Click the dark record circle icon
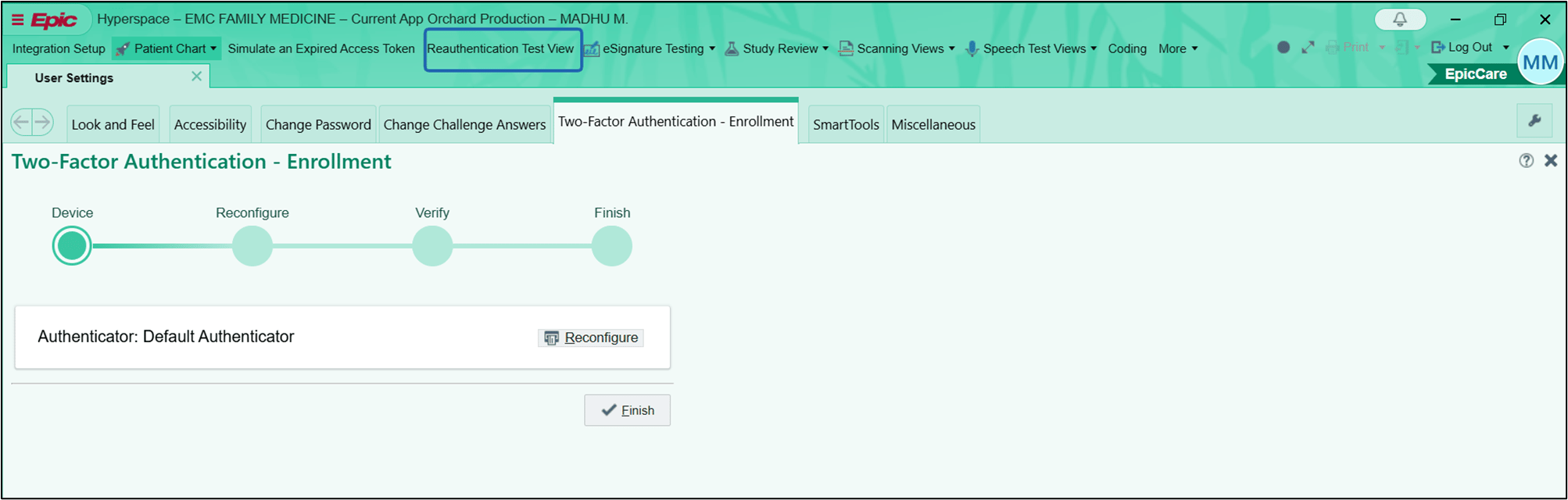1568x500 pixels. point(1283,48)
